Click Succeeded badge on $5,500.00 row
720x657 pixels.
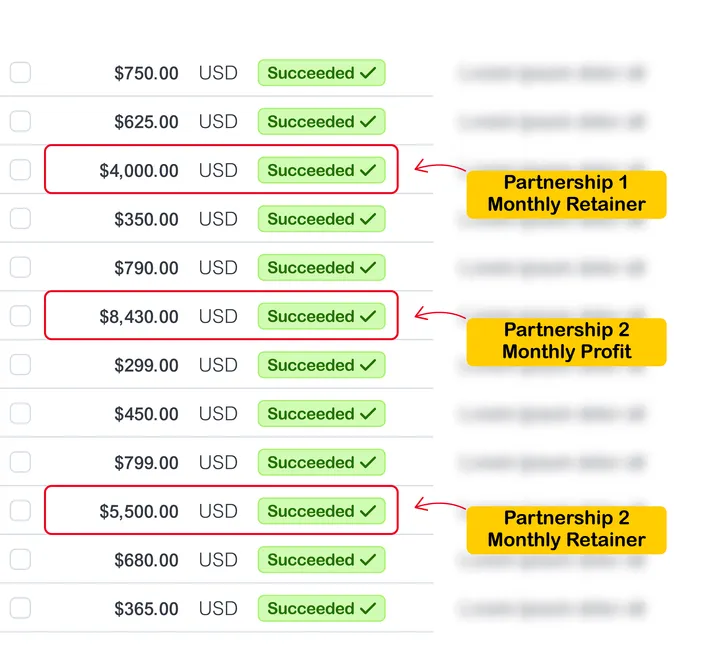tap(321, 511)
